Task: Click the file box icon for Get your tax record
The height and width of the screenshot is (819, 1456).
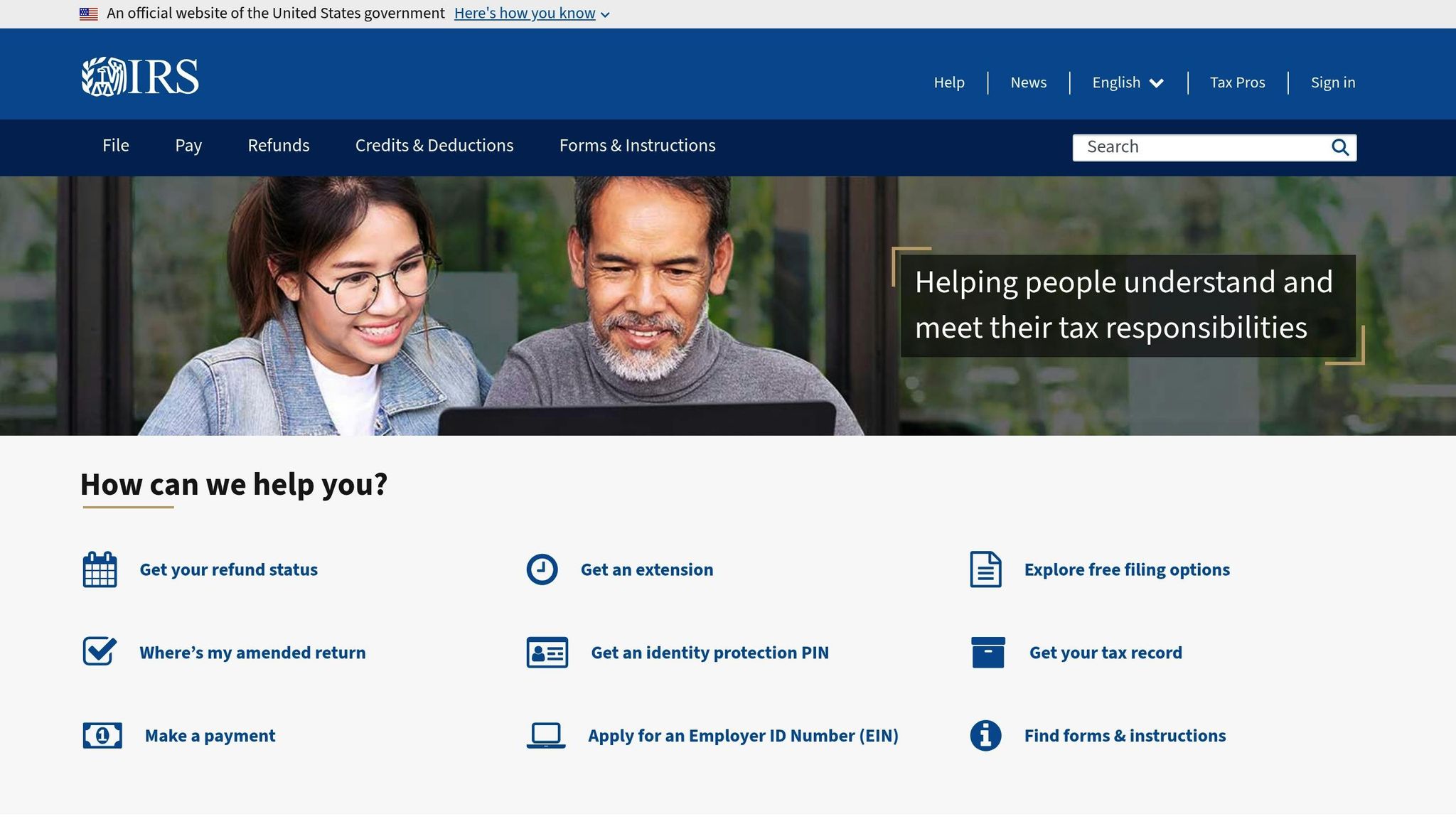Action: (988, 651)
